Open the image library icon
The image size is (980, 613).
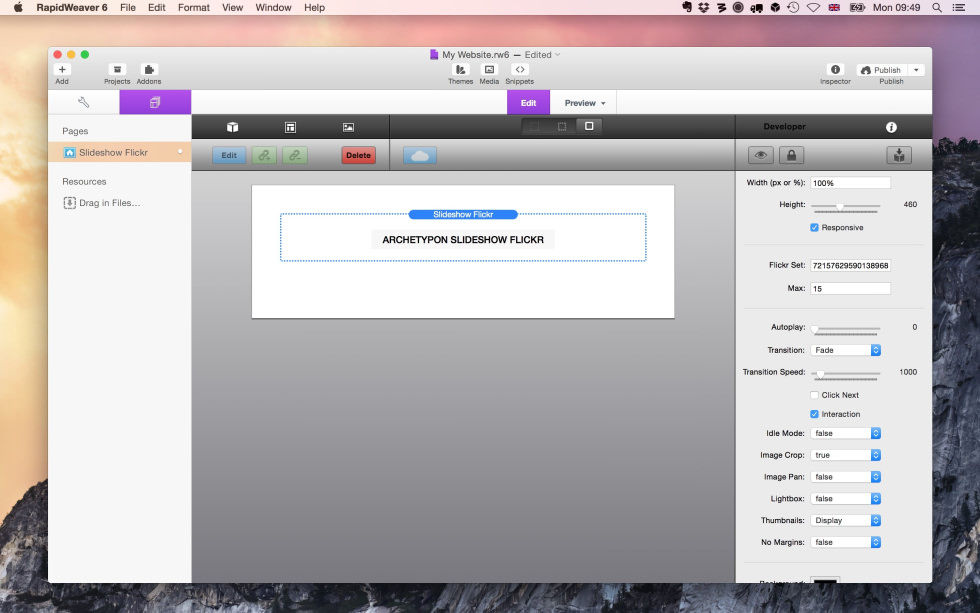click(x=348, y=127)
